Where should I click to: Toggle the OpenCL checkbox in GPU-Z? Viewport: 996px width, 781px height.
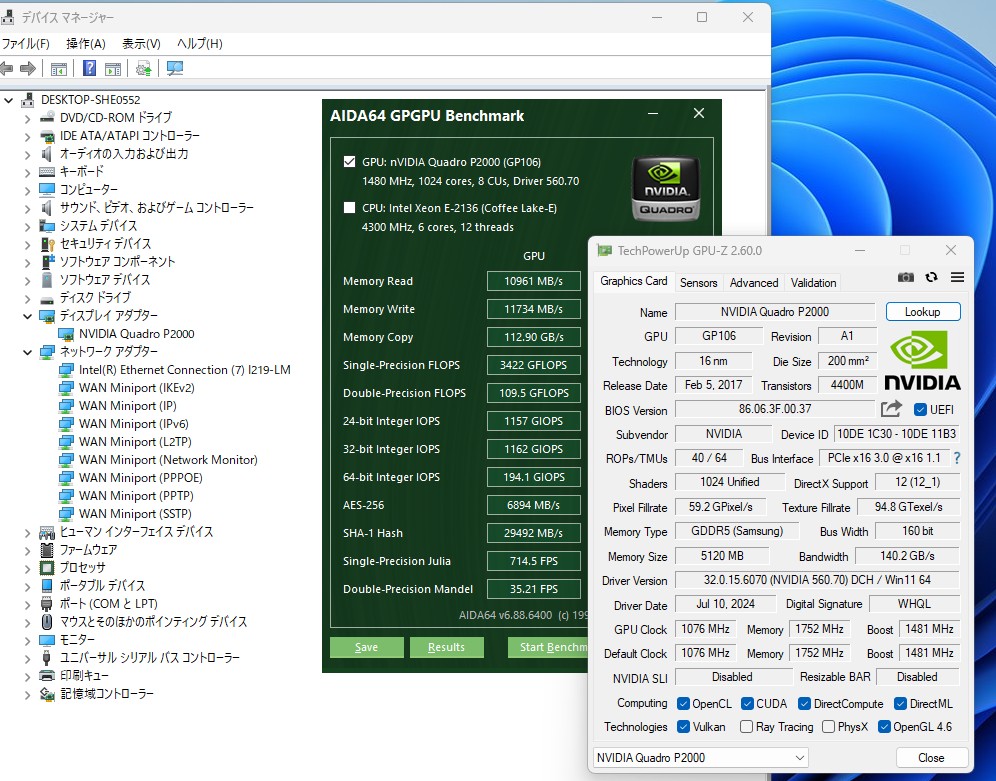[683, 704]
